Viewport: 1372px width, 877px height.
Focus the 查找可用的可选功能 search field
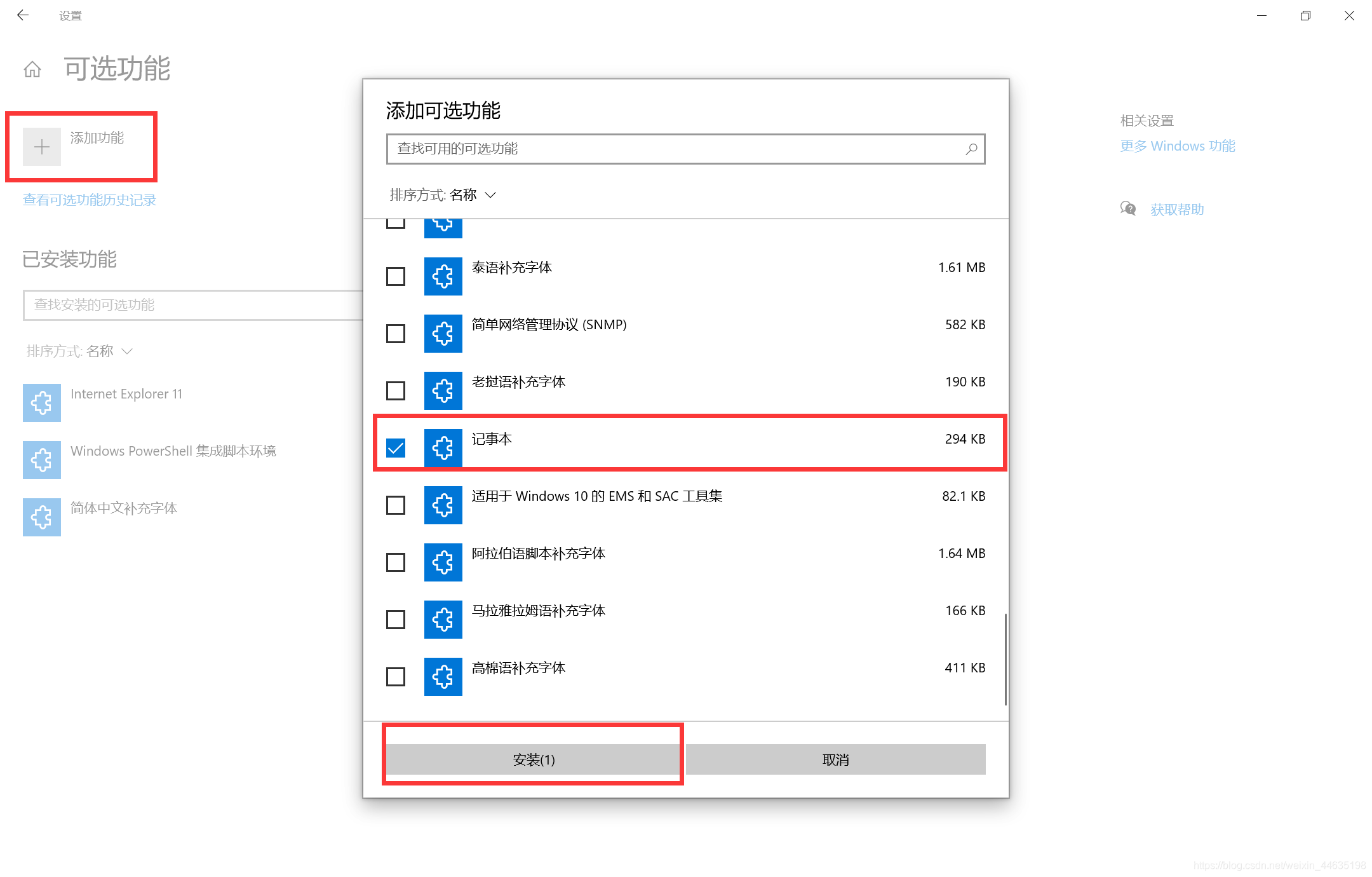pyautogui.click(x=673, y=149)
